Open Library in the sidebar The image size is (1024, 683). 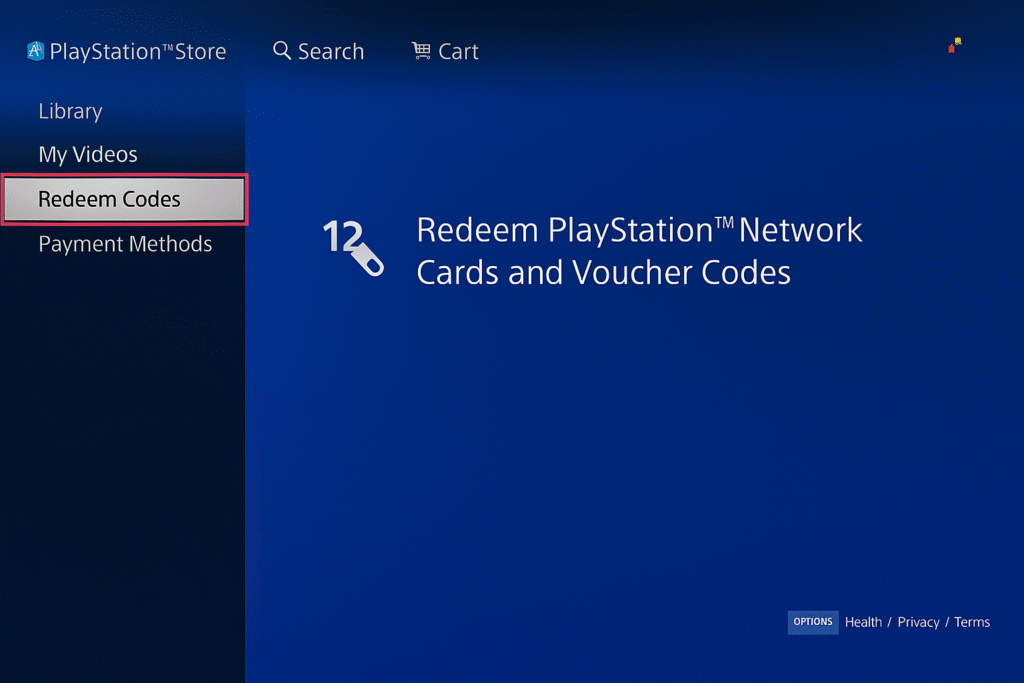coord(71,112)
